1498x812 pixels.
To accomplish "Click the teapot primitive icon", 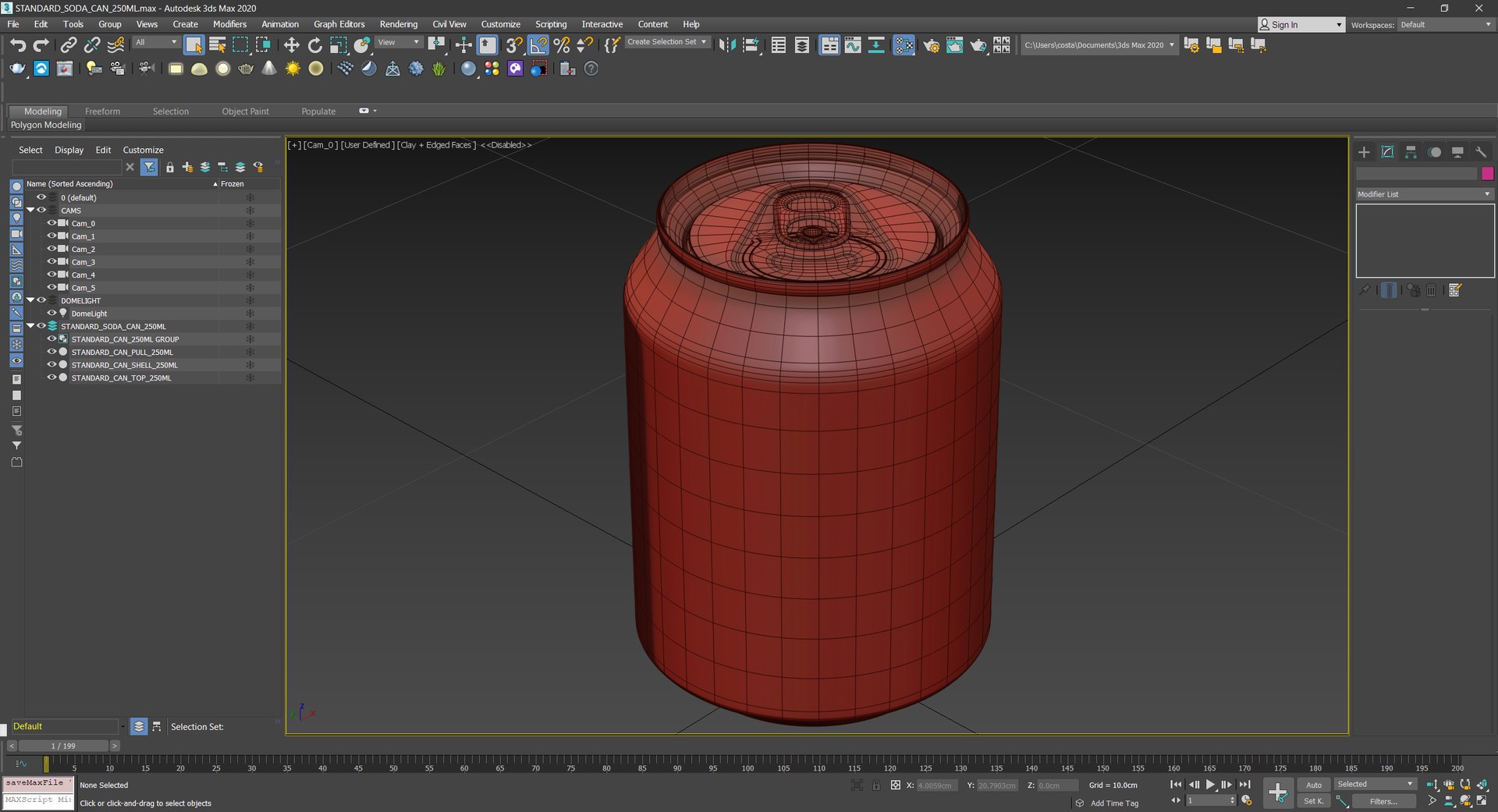I will [246, 69].
